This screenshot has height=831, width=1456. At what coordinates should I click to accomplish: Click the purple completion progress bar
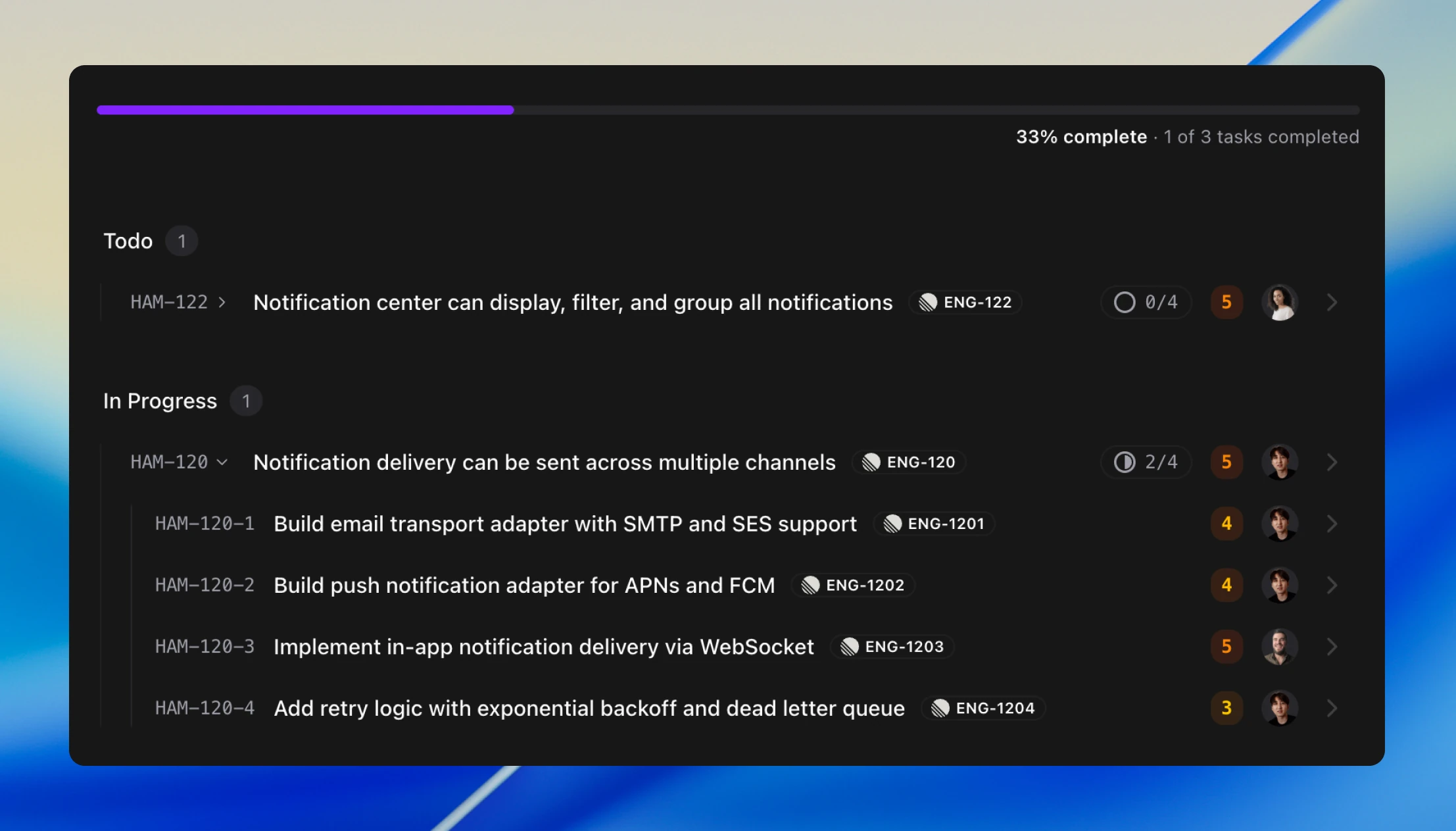[305, 110]
